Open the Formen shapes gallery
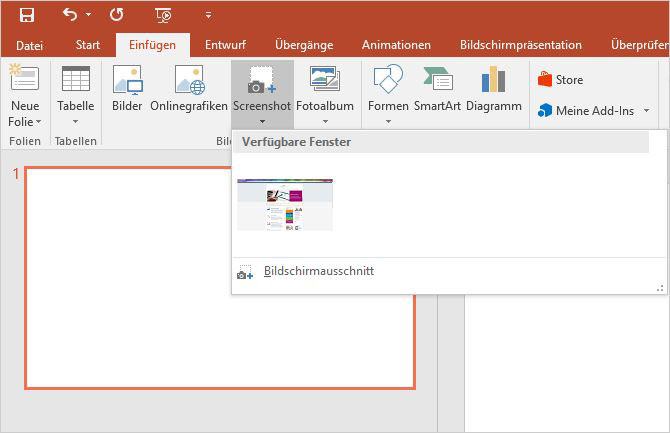 388,88
